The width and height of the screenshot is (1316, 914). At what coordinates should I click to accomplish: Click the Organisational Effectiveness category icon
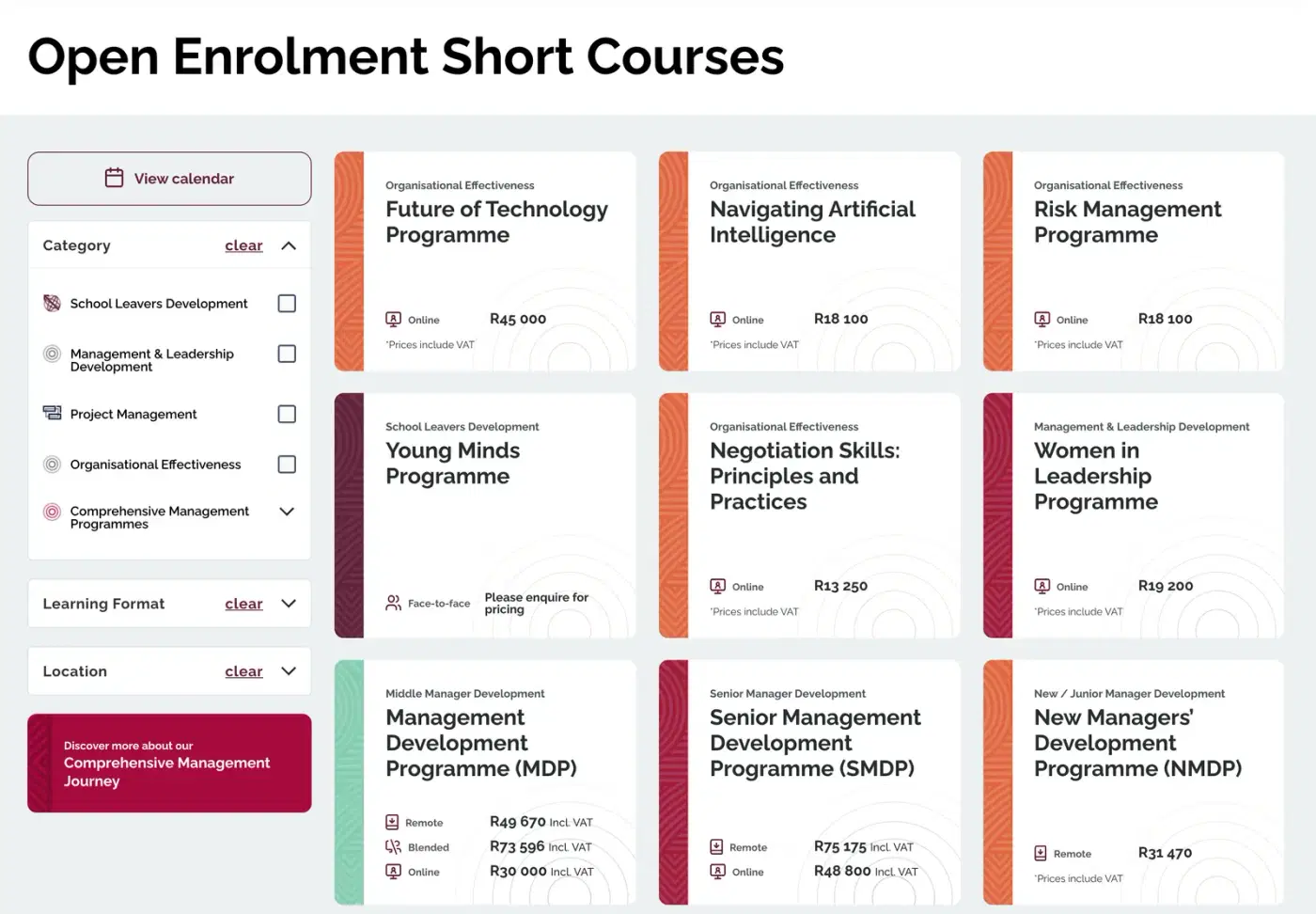53,465
